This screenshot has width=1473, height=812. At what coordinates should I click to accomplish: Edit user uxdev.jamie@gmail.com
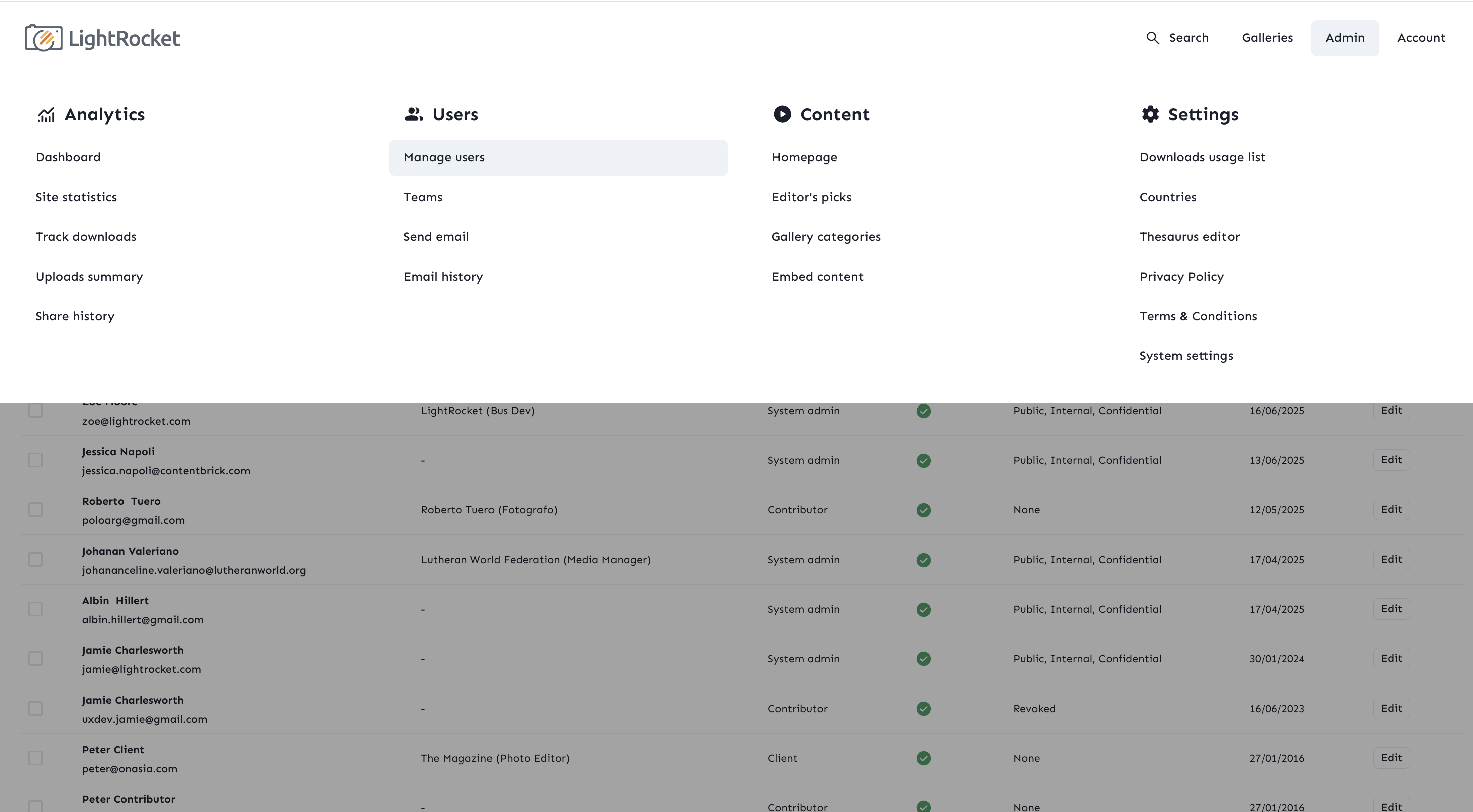[x=1391, y=709]
